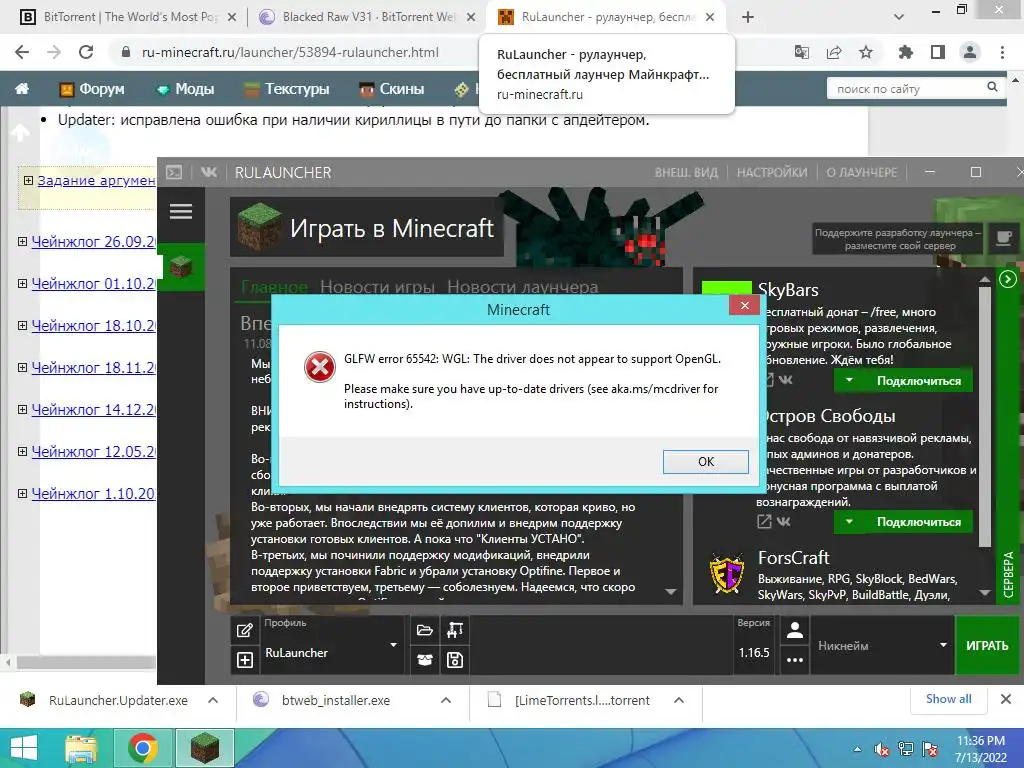1024x768 pixels.
Task: Open game folder icon in launcher
Action: [424, 630]
